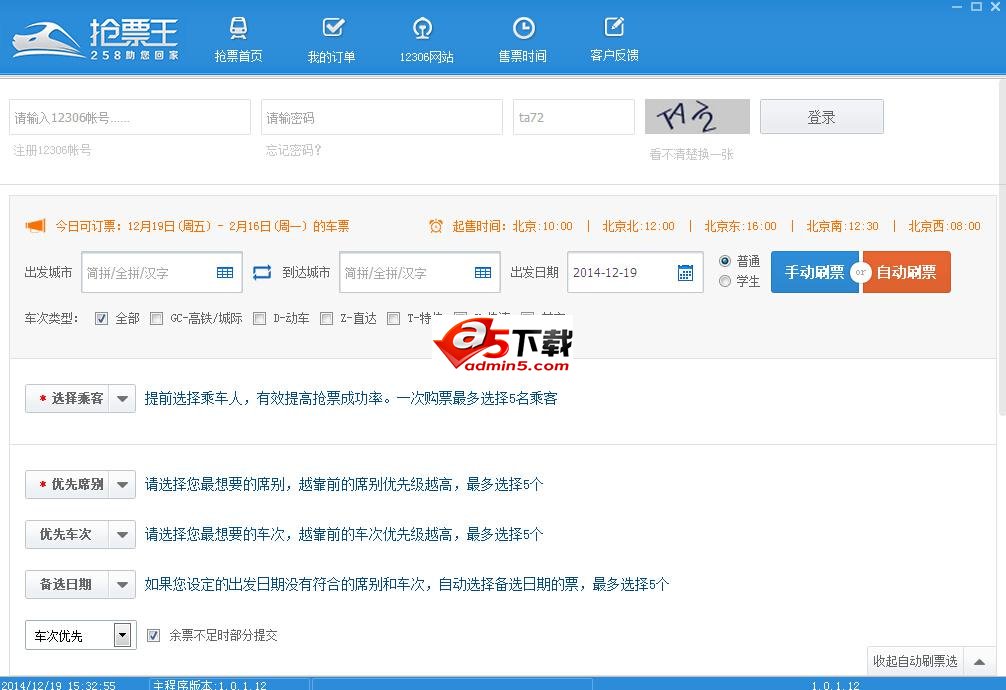
Task: Expand the 选择乘客 dropdown arrow
Action: point(123,399)
